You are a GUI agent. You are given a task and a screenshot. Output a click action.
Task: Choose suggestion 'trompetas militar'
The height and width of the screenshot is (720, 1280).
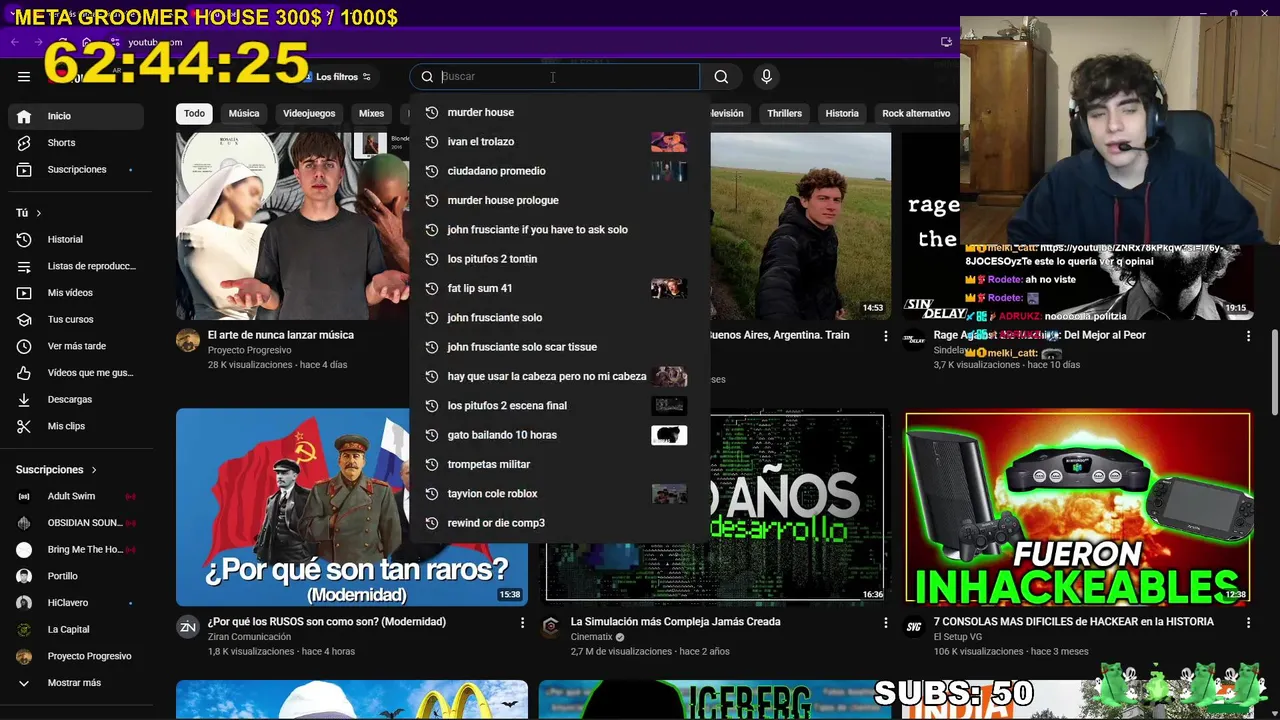[x=560, y=465]
